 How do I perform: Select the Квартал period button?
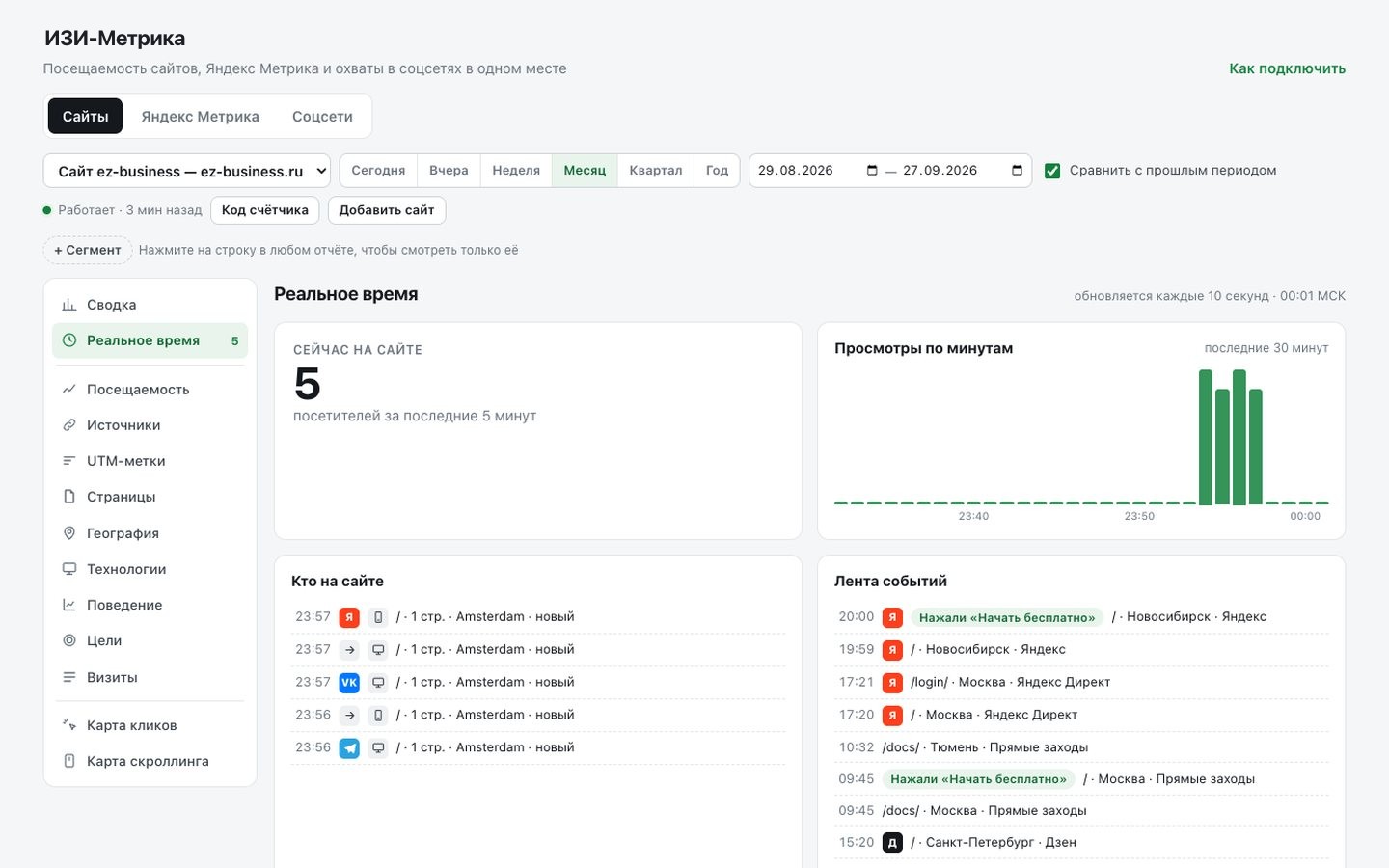(x=656, y=171)
